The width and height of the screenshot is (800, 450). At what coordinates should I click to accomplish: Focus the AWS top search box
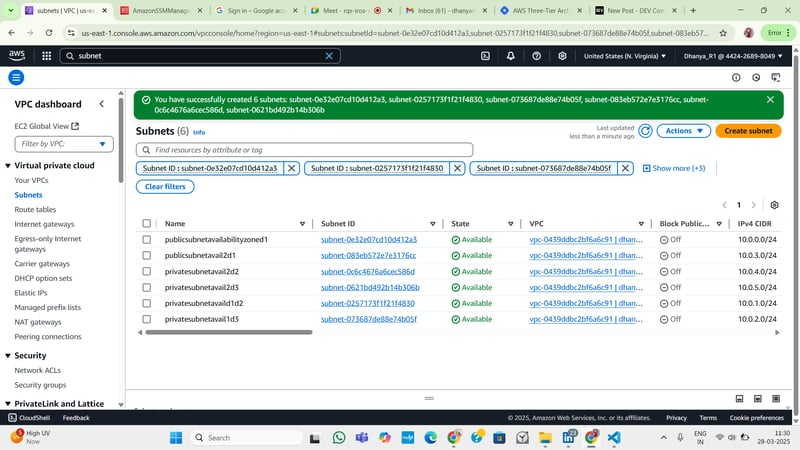pos(200,56)
